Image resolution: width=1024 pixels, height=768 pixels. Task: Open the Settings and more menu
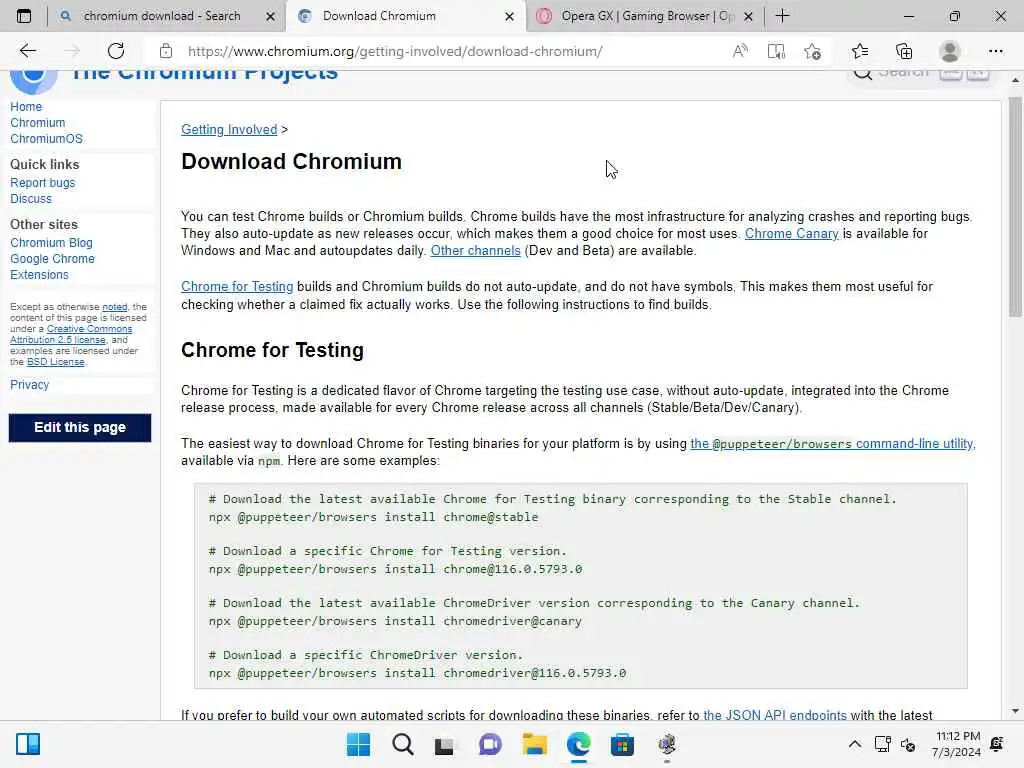pyautogui.click(x=995, y=51)
